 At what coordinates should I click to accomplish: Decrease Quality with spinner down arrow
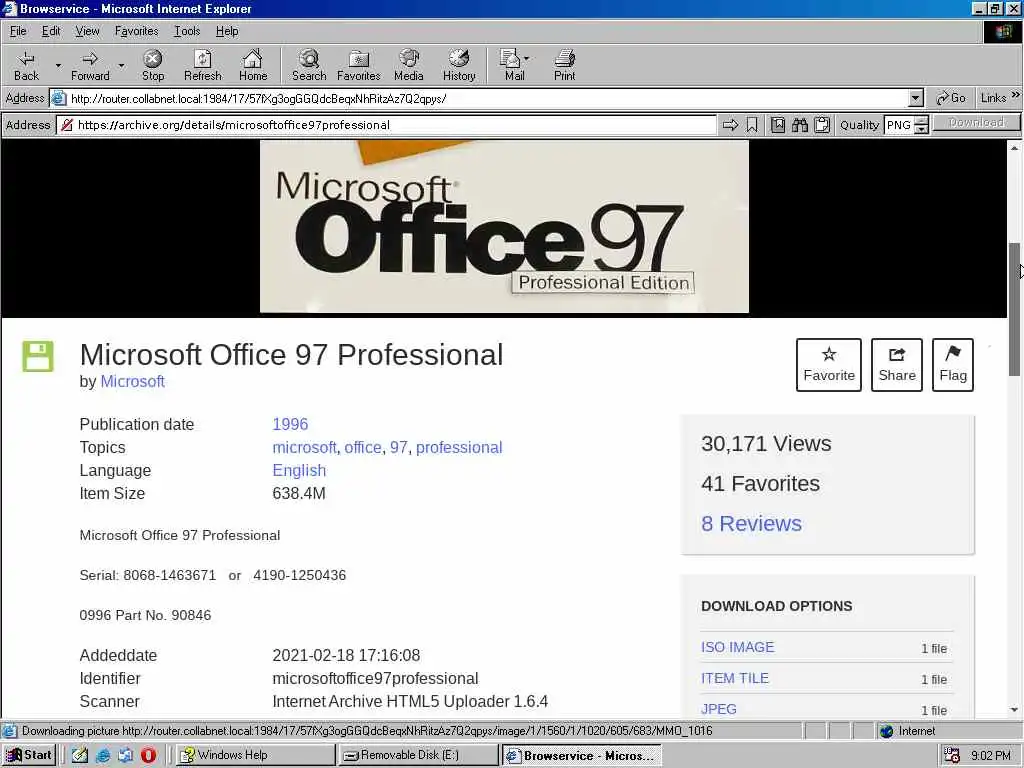coord(921,129)
